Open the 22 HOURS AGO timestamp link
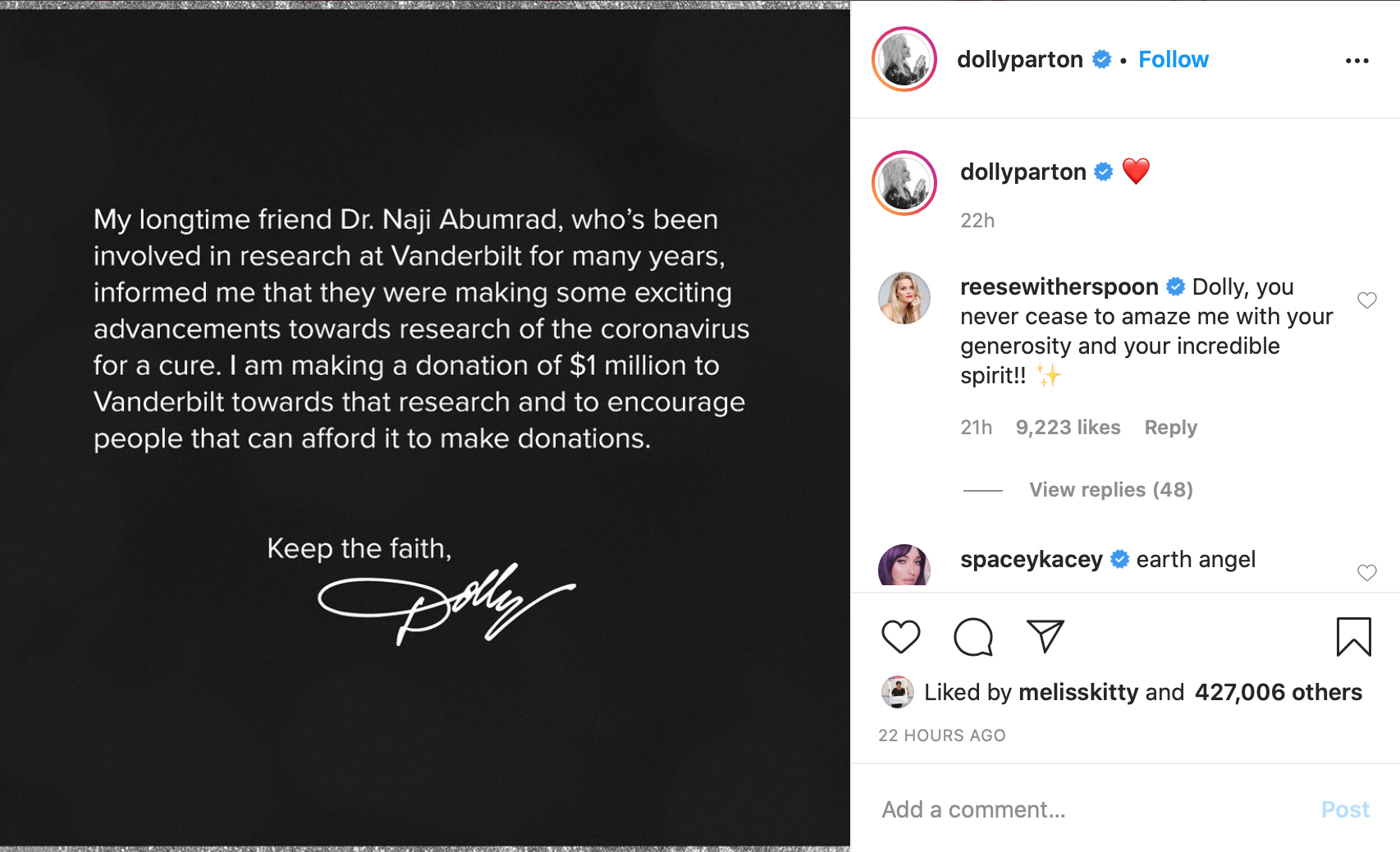This screenshot has height=852, width=1400. [941, 735]
